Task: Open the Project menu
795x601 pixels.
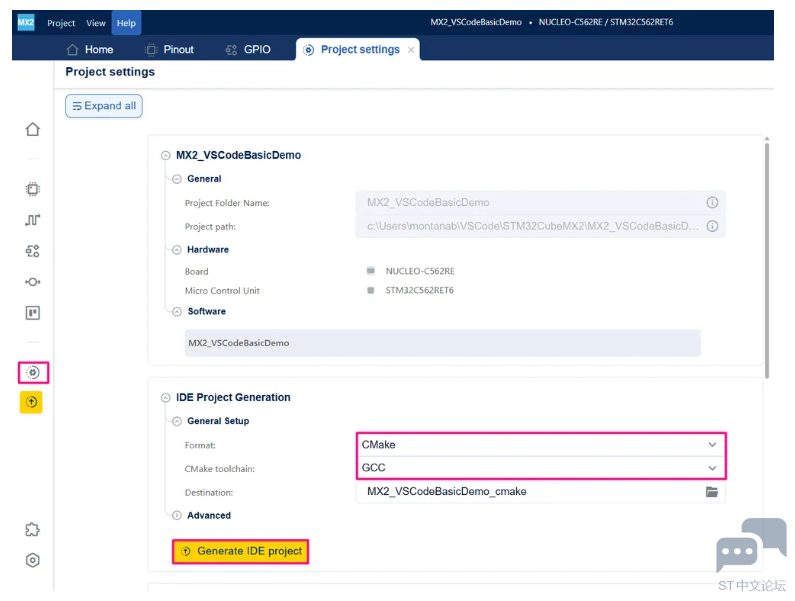Action: click(x=61, y=23)
